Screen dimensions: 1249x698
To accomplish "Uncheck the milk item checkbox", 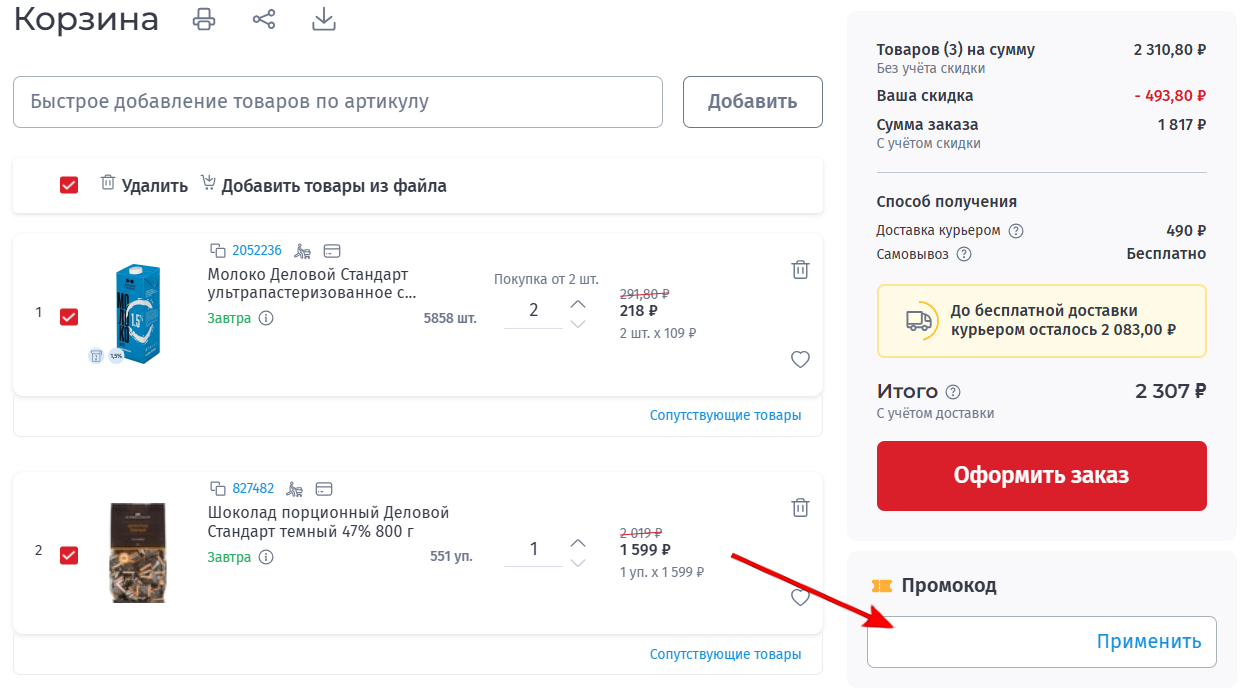I will [69, 316].
